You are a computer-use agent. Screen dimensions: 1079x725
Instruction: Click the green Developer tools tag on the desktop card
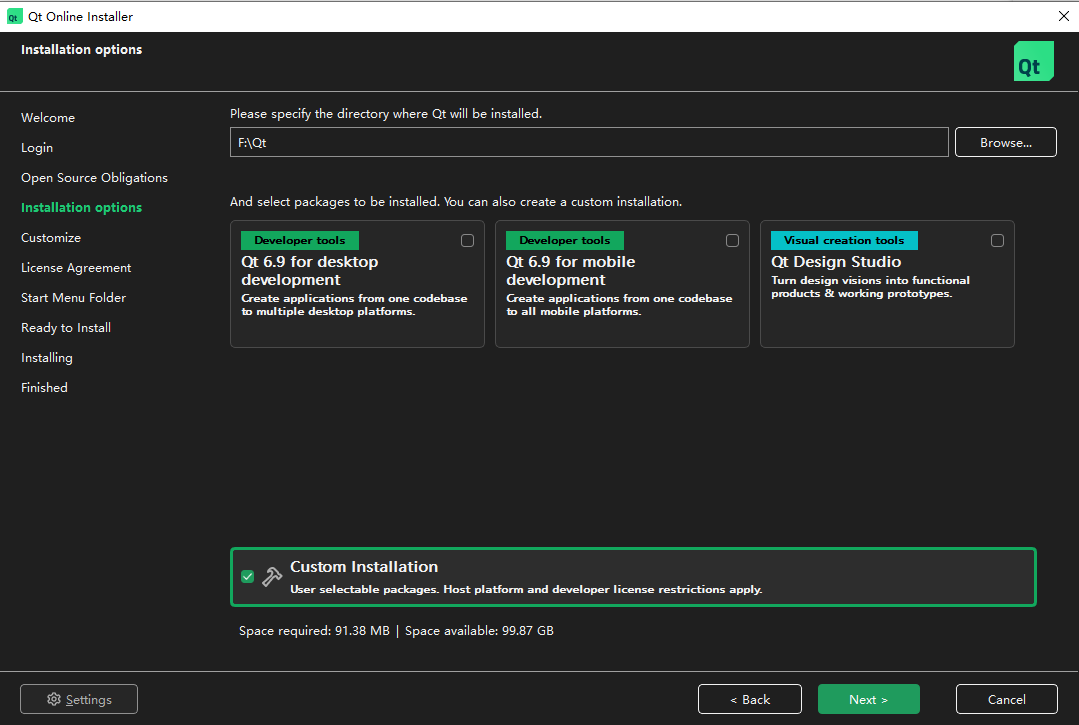(299, 240)
